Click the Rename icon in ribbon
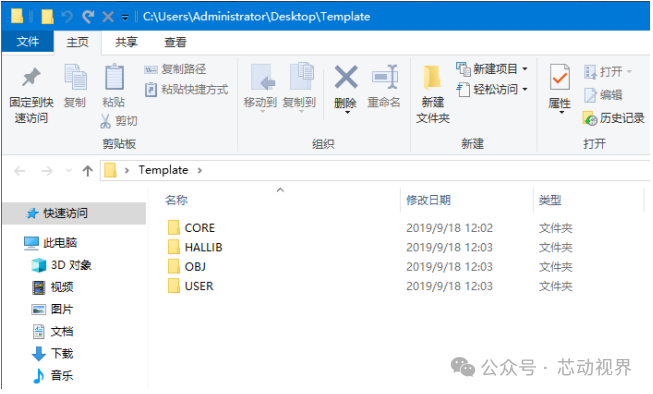This screenshot has width=653, height=394. click(384, 77)
